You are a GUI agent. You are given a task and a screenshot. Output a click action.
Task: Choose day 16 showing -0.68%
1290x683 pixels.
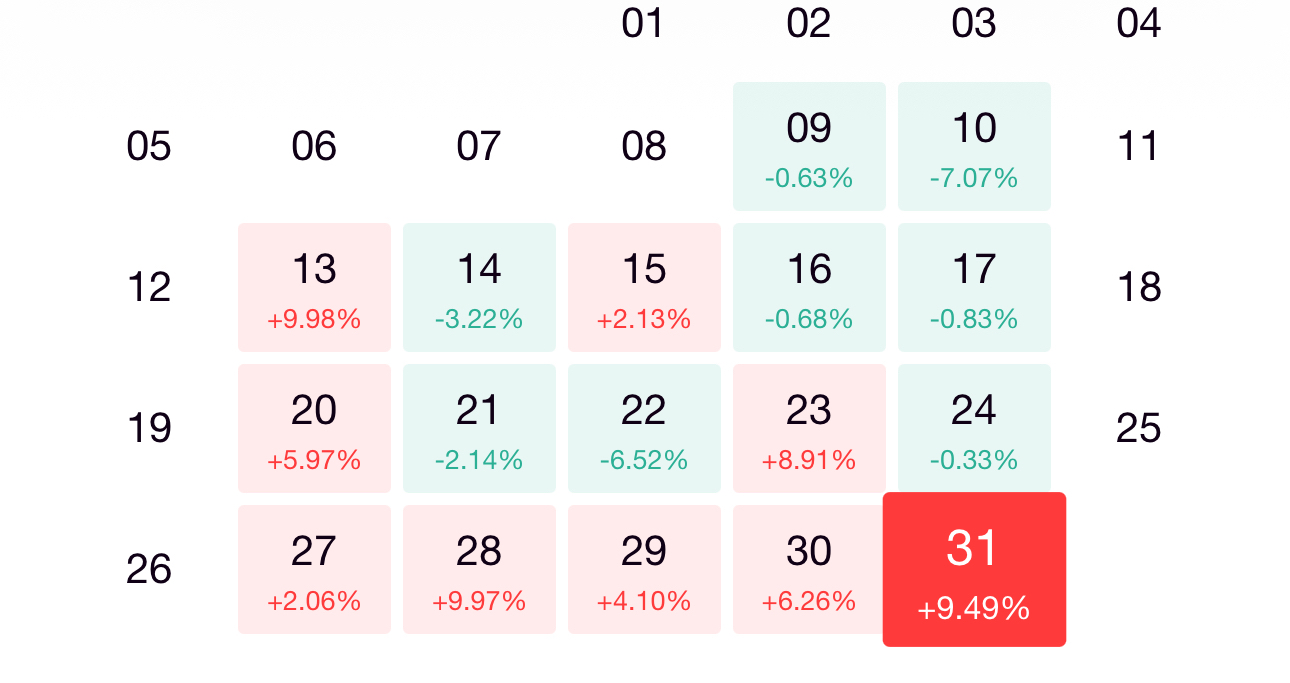[x=809, y=288]
